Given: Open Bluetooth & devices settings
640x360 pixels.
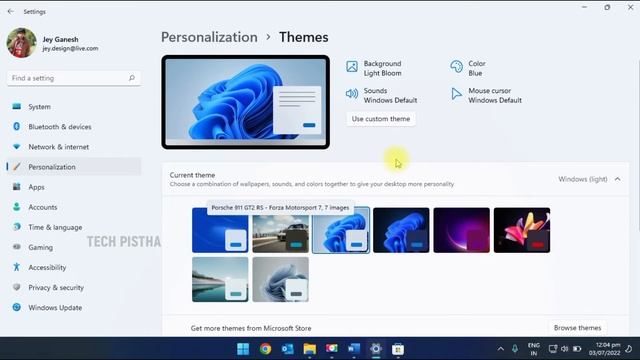Looking at the screenshot, I should point(74,127).
